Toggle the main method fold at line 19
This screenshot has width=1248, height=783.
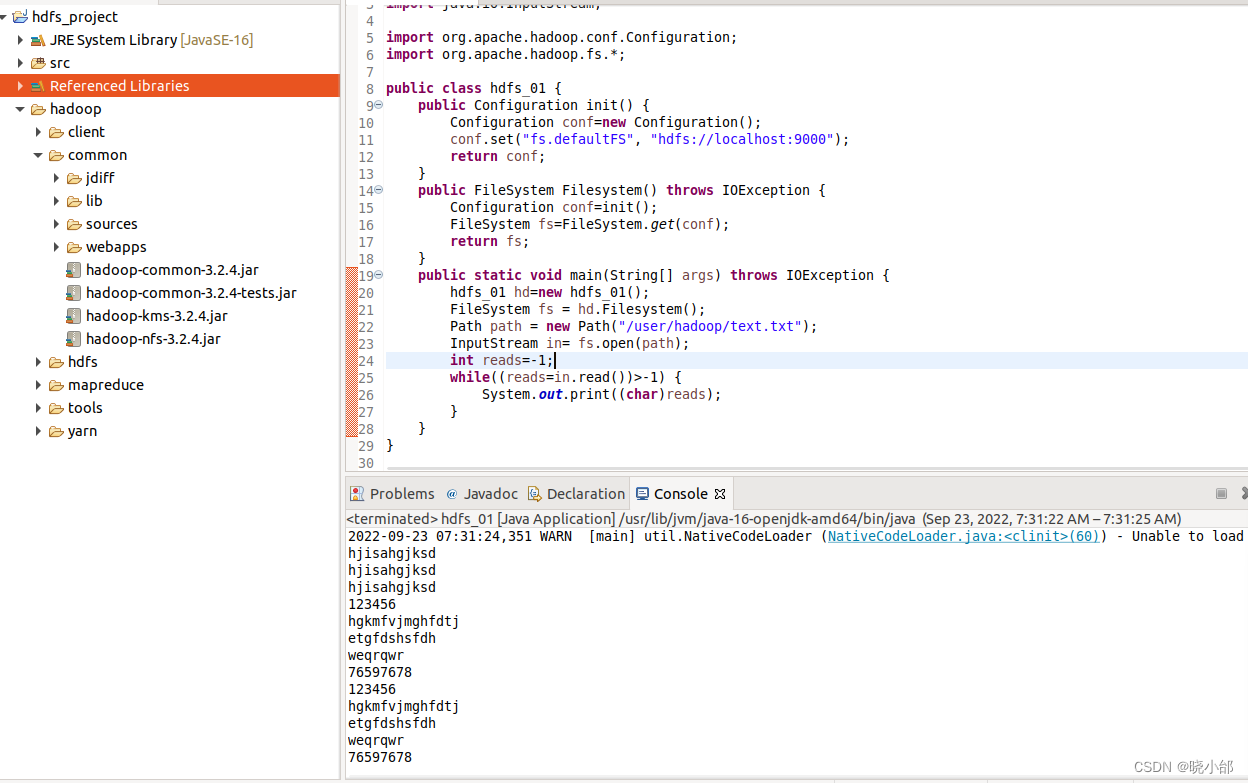[x=378, y=274]
